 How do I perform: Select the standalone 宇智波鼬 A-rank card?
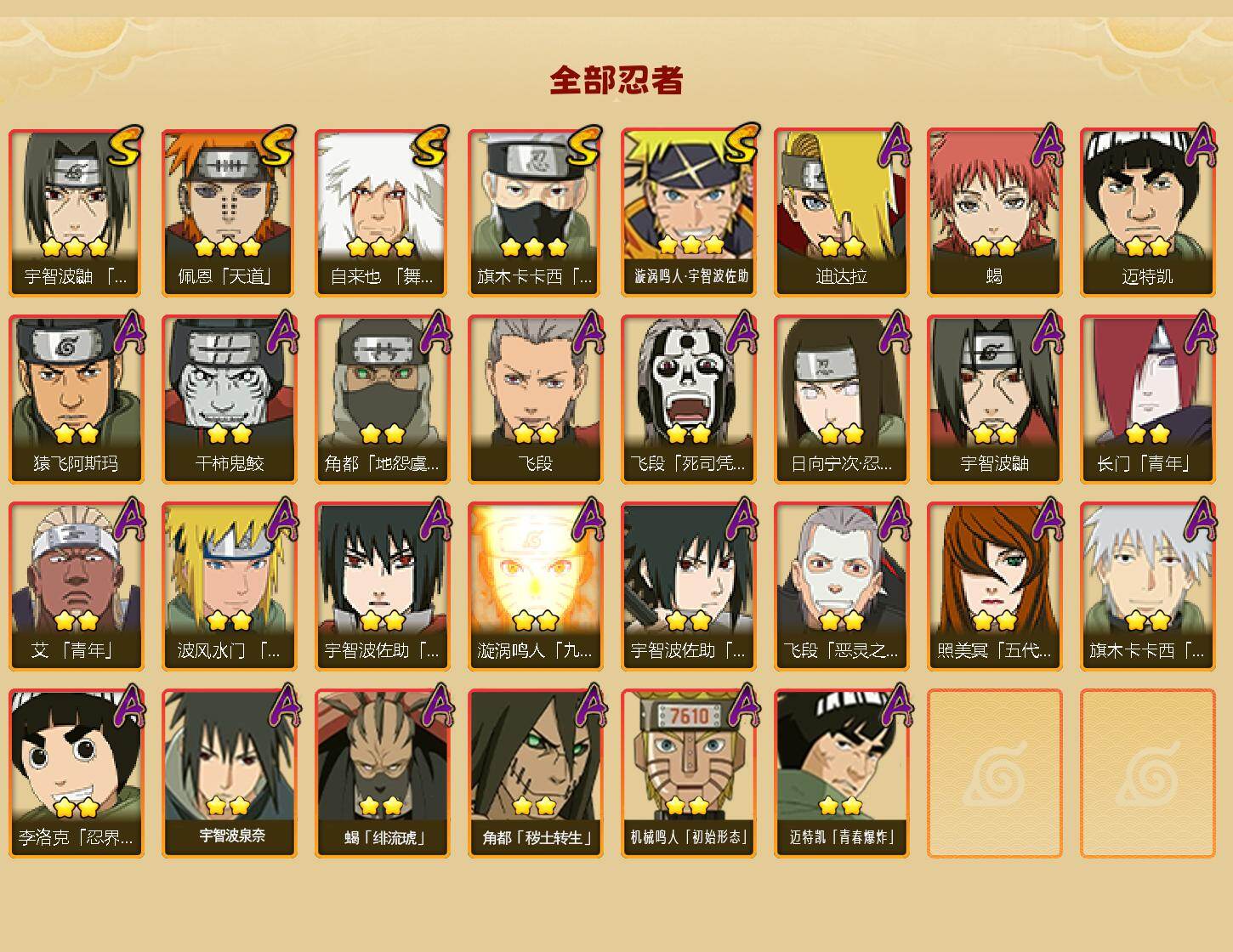(994, 399)
